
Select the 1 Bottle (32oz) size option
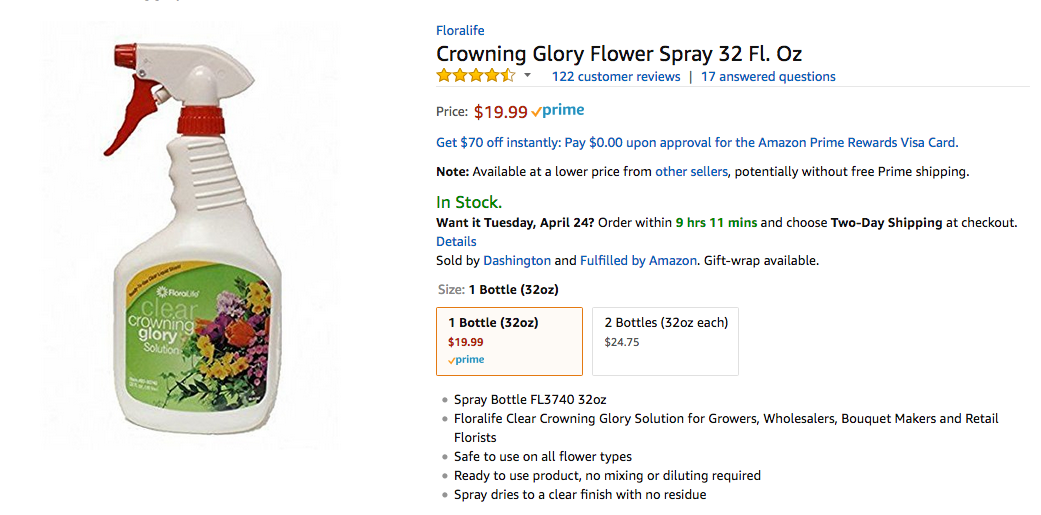[x=509, y=340]
